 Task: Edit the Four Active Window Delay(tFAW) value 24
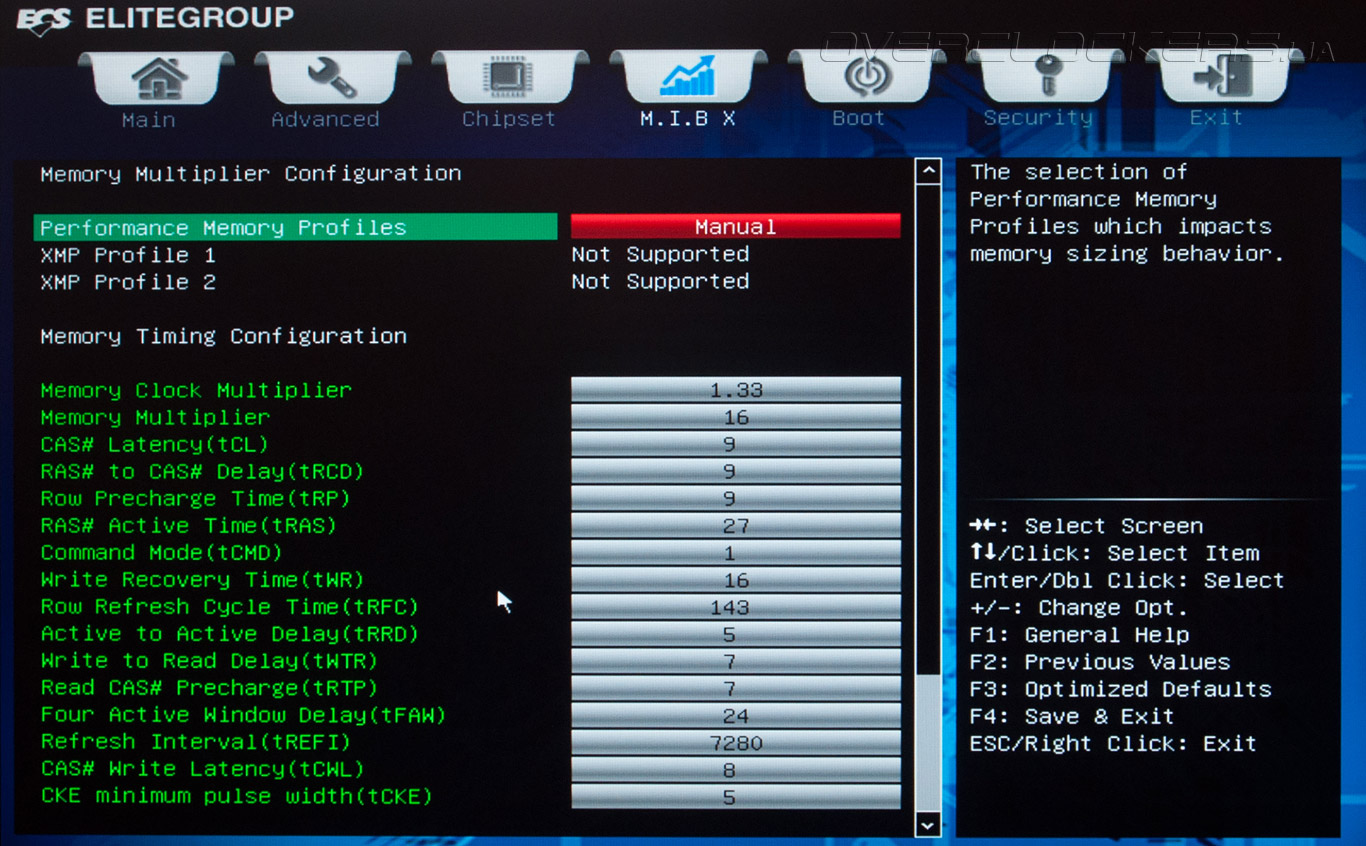pos(736,715)
